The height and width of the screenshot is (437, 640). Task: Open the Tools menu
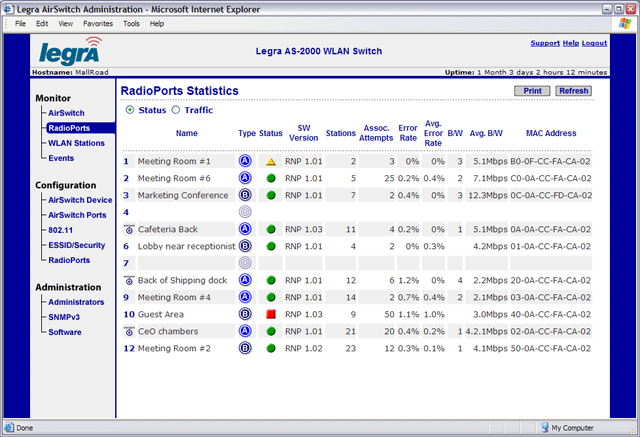point(131,24)
